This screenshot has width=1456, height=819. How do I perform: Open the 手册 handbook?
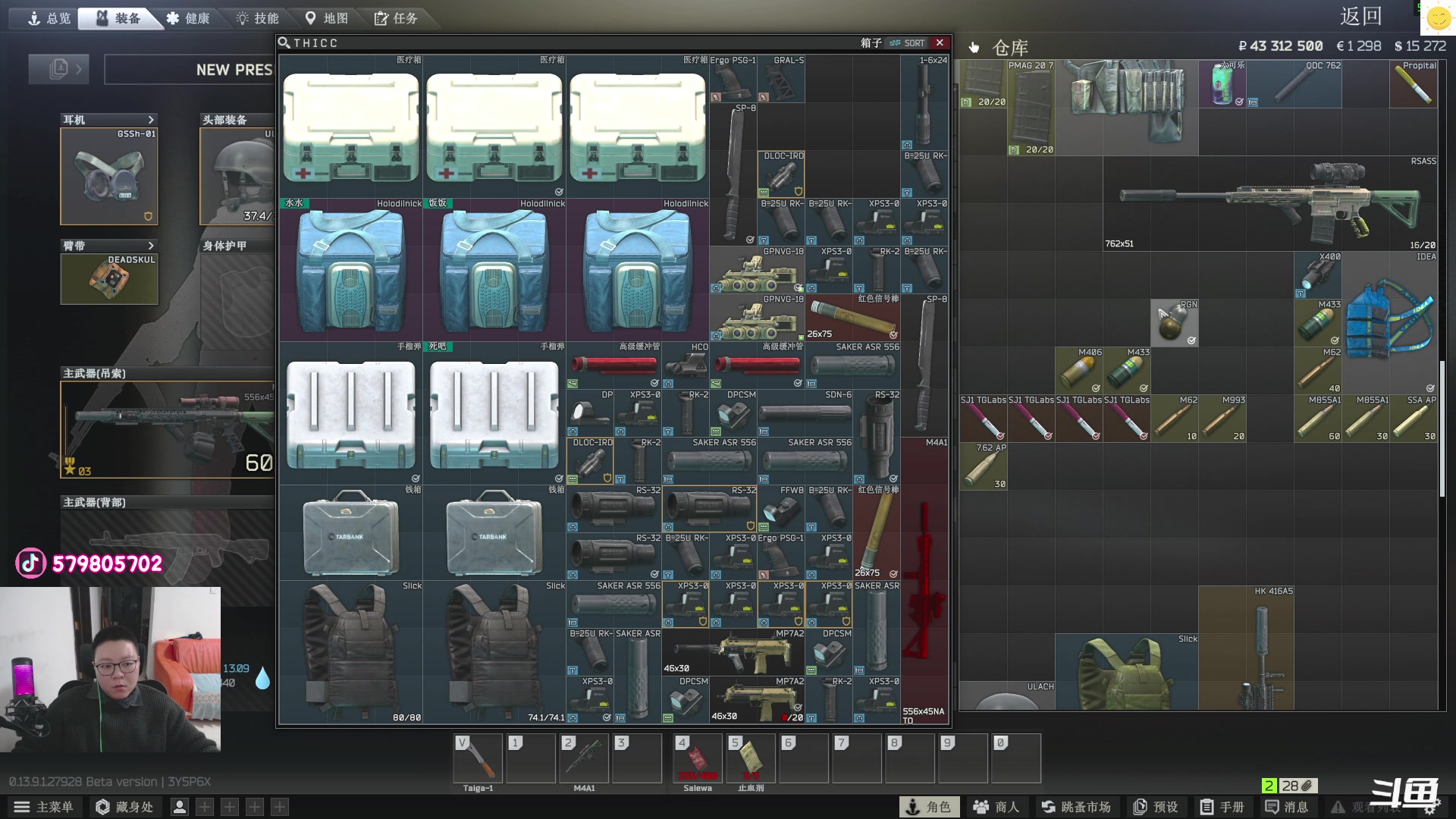tap(1222, 807)
